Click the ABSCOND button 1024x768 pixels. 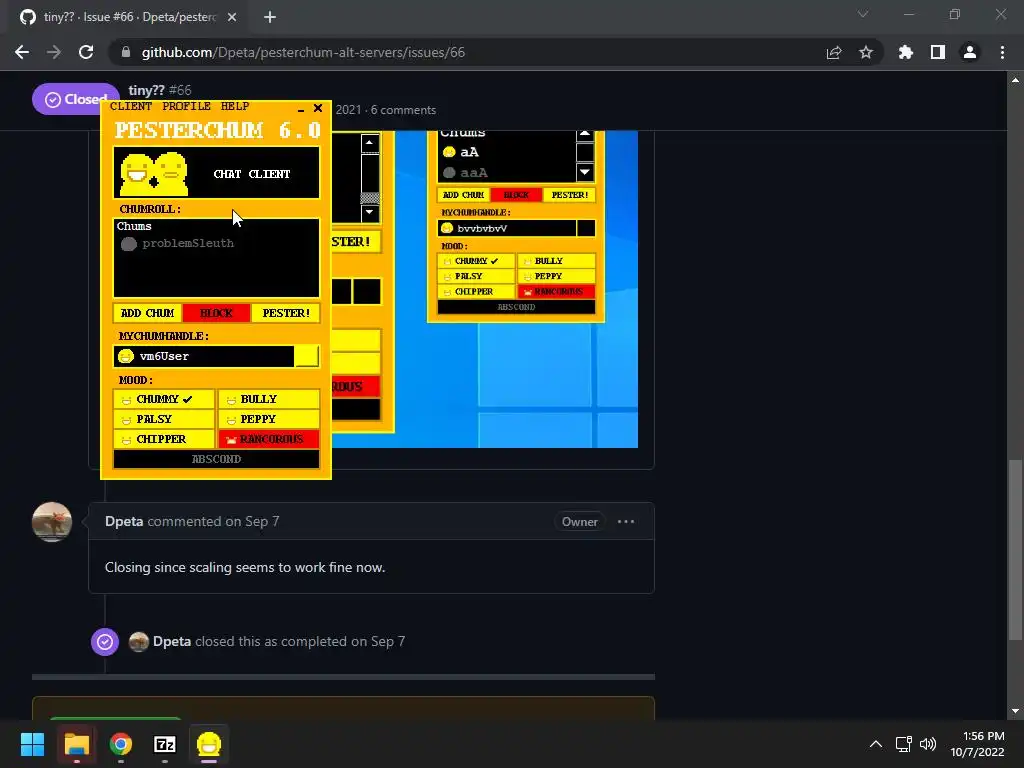tap(216, 459)
